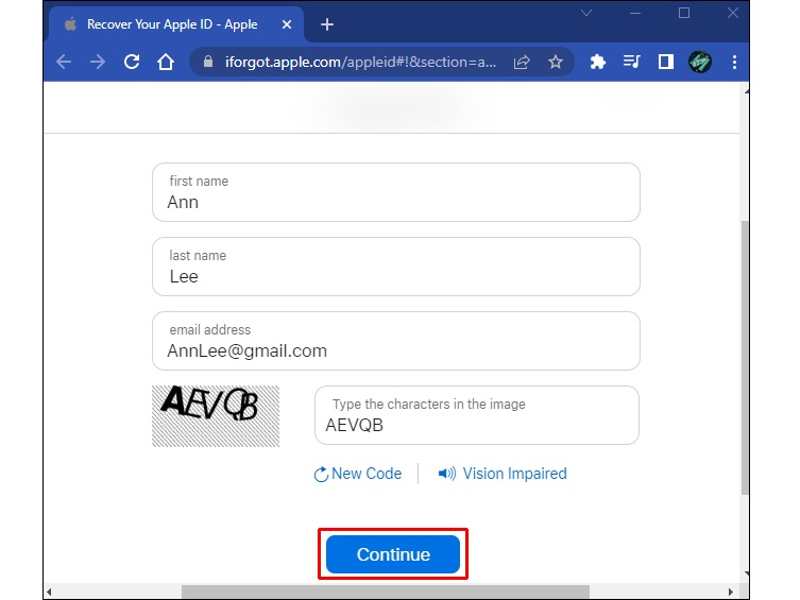
Task: Open a new tab with the plus button
Action: point(327,24)
